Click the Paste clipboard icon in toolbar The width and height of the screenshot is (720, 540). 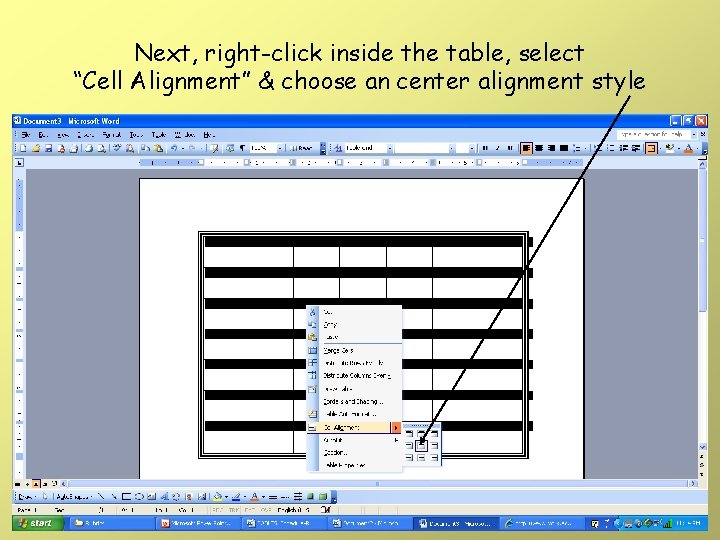click(x=158, y=148)
